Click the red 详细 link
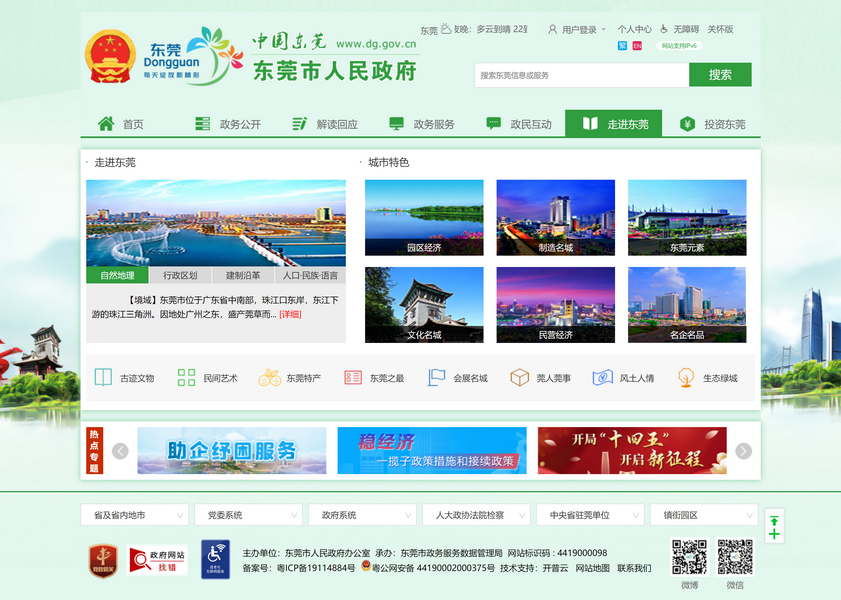This screenshot has width=841, height=600. click(290, 314)
